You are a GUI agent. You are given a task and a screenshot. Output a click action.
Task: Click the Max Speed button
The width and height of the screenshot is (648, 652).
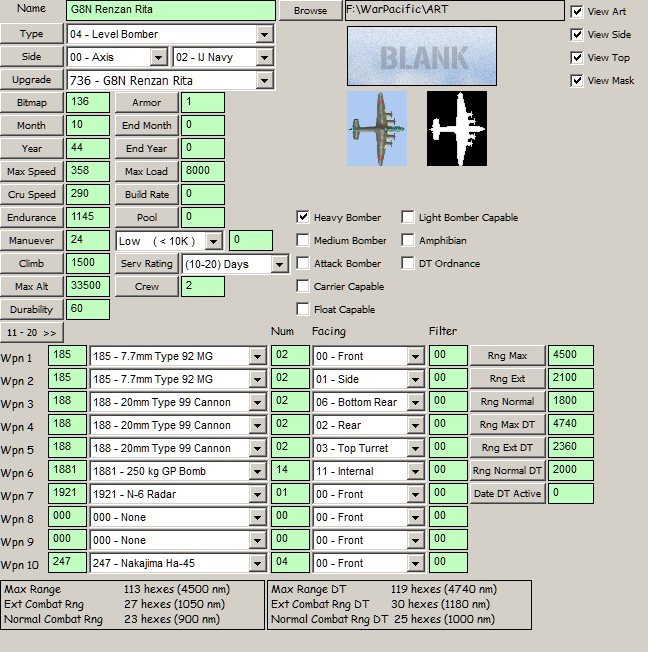click(32, 171)
